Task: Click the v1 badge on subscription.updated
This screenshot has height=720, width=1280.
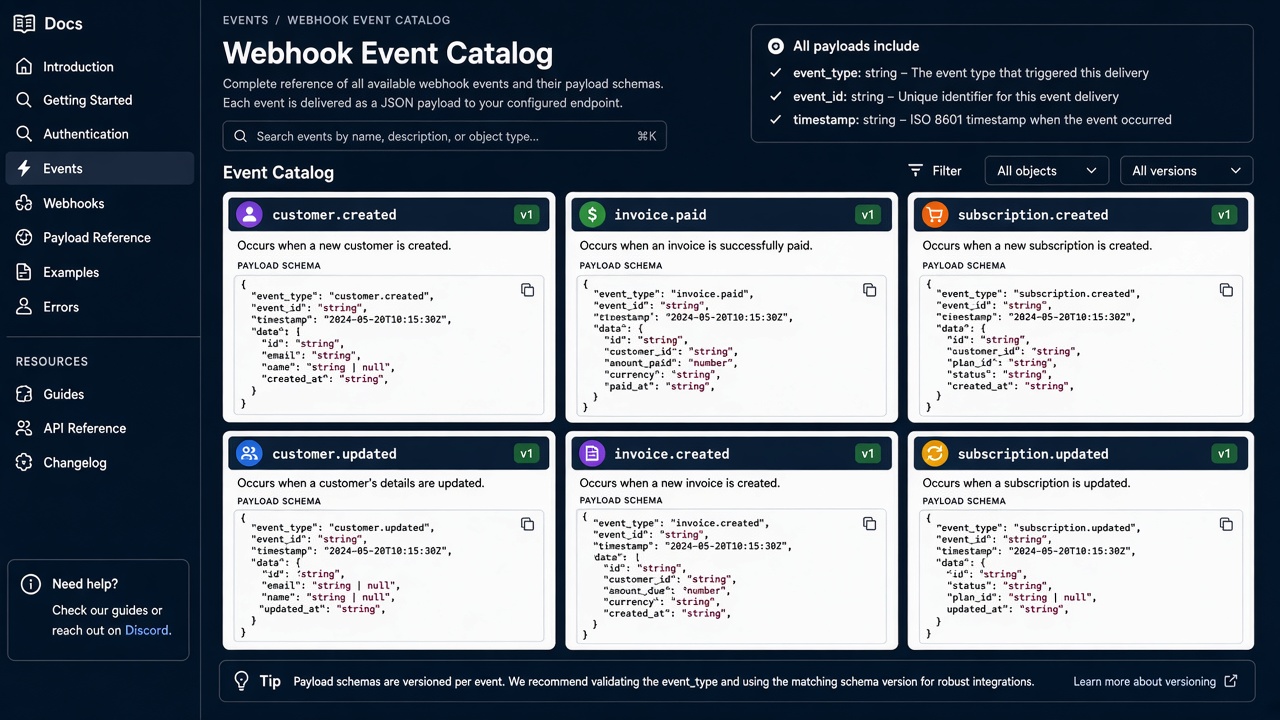Action: pos(1224,454)
